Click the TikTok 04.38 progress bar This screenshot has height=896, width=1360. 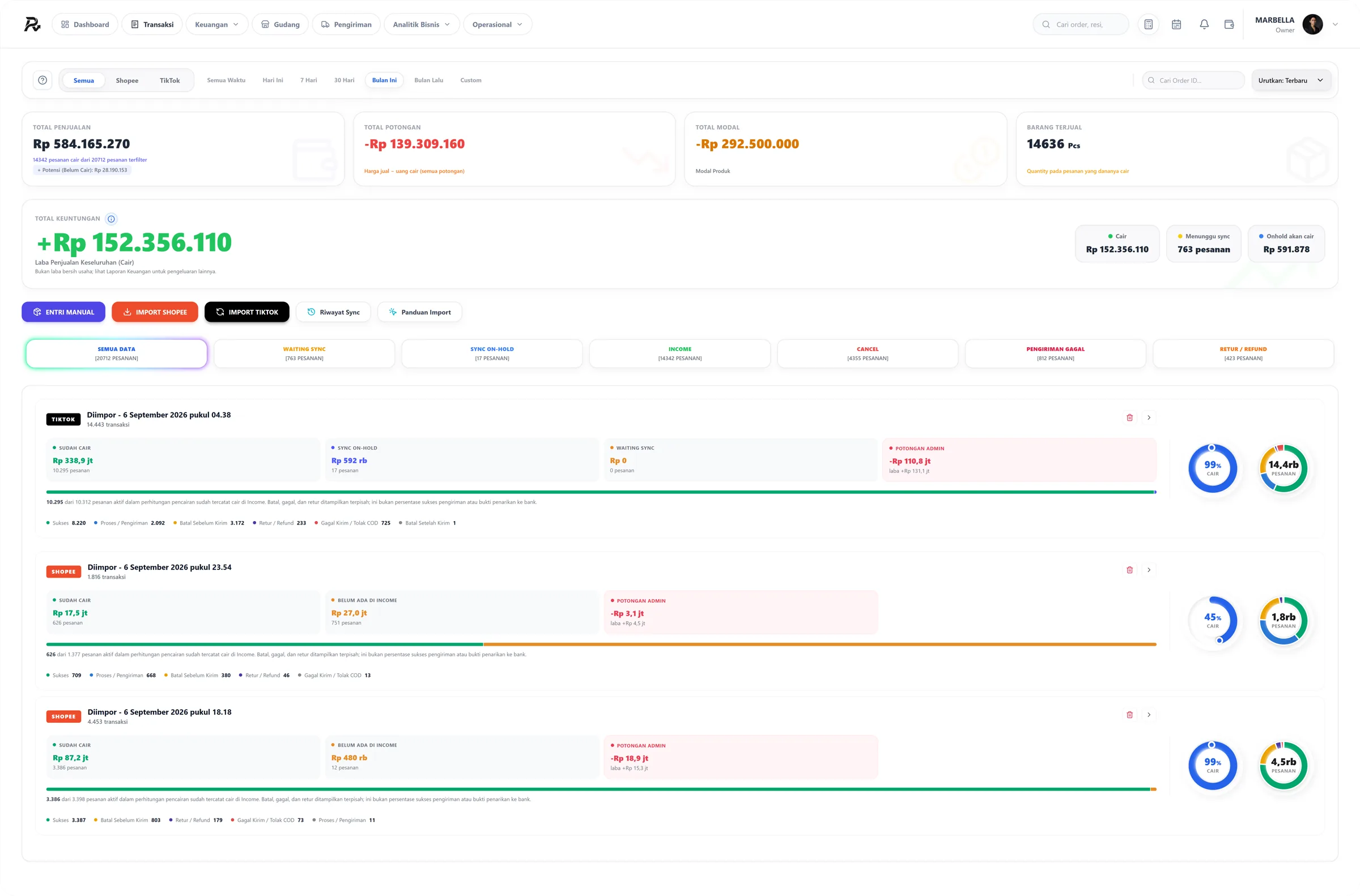coord(601,492)
